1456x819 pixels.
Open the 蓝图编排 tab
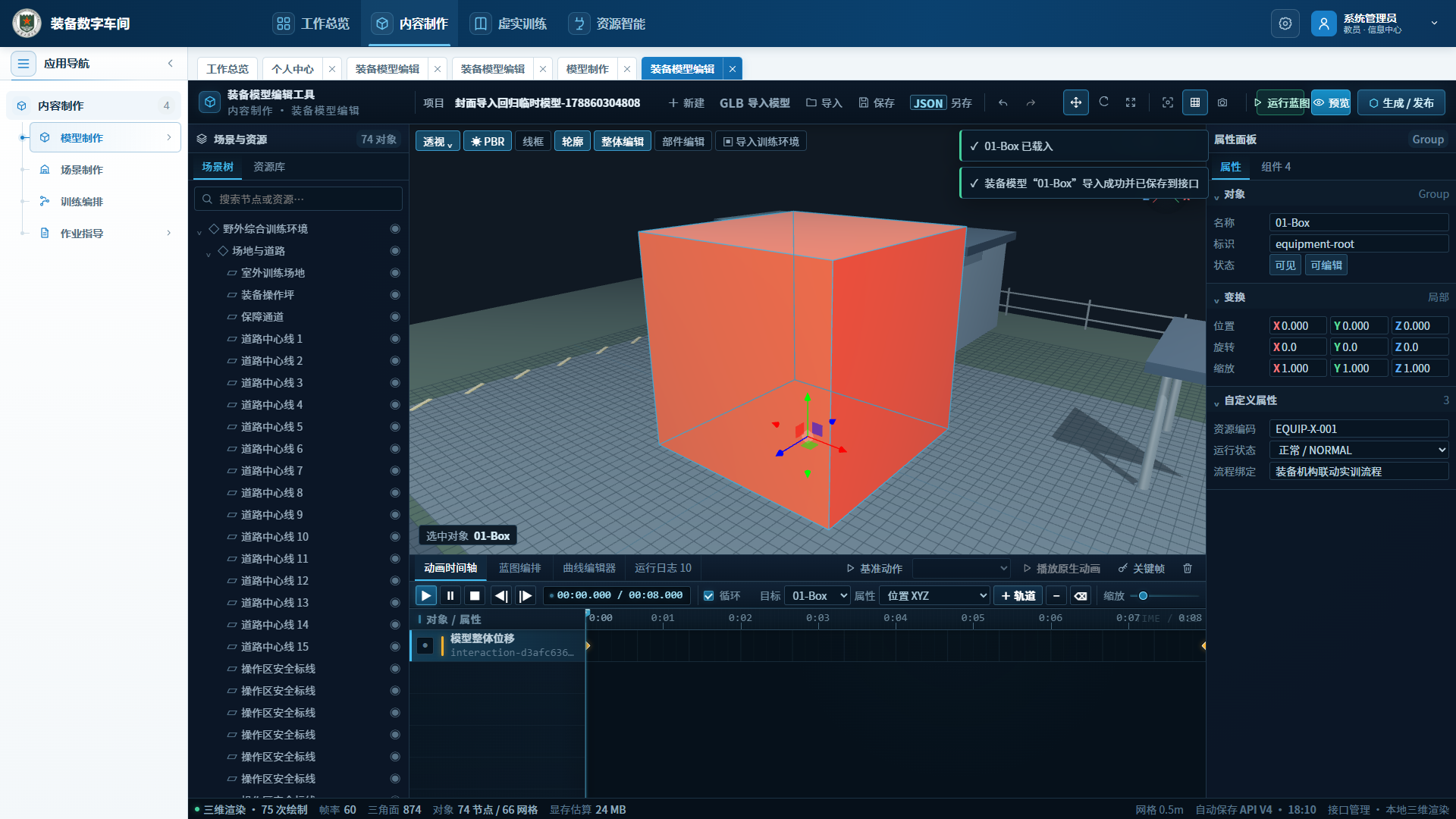pyautogui.click(x=520, y=569)
